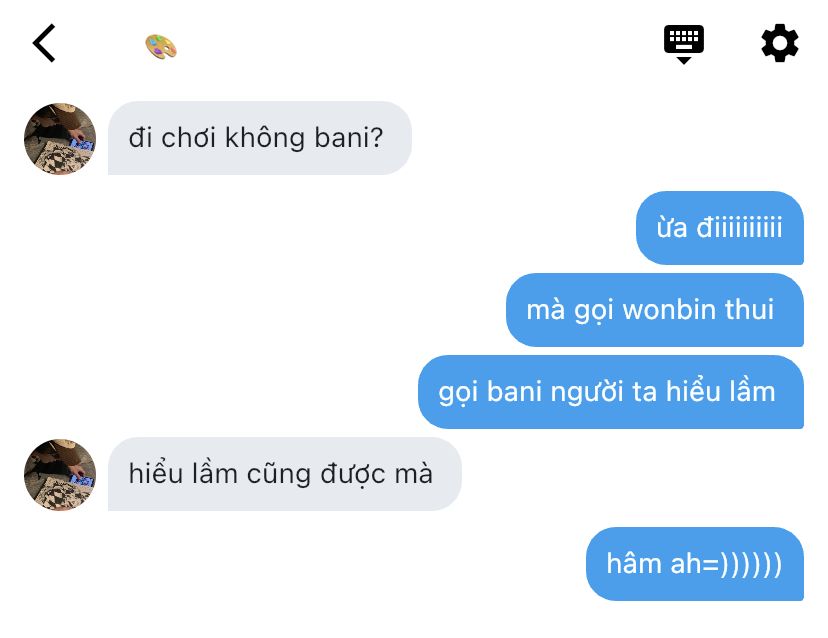Select the "đi chơi không bani?" message bubble
Screen dimensions: 828x638
(259, 138)
